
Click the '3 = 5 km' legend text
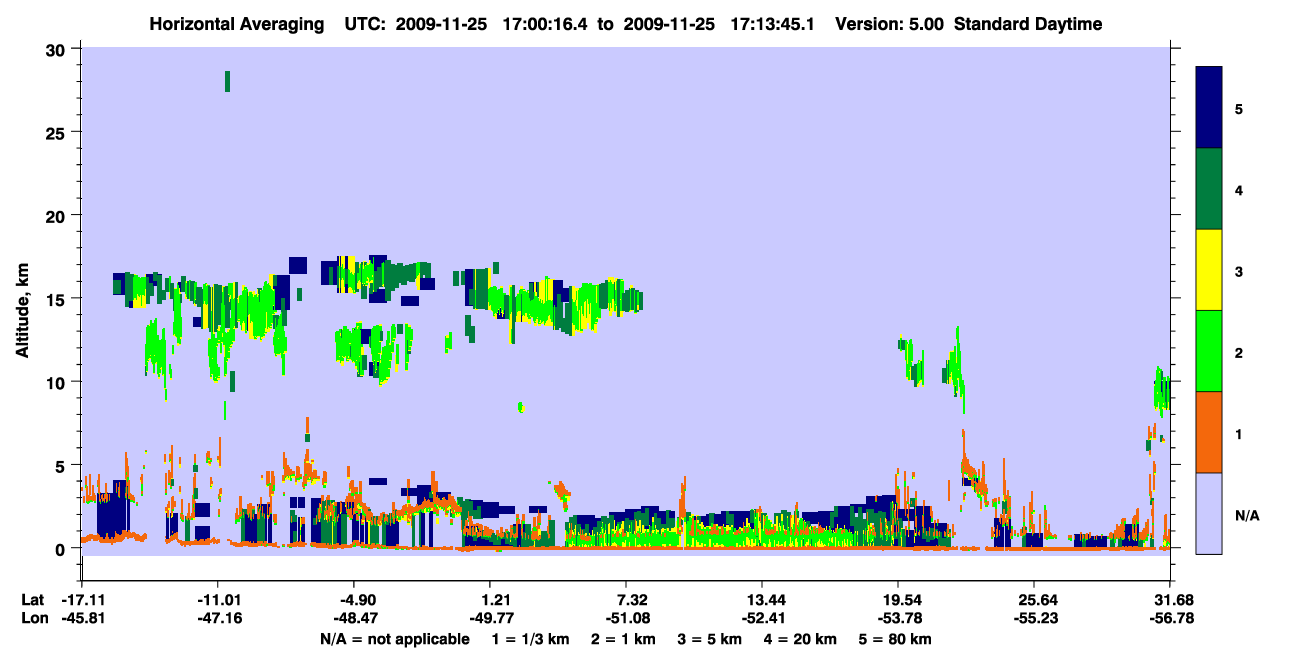tap(709, 638)
